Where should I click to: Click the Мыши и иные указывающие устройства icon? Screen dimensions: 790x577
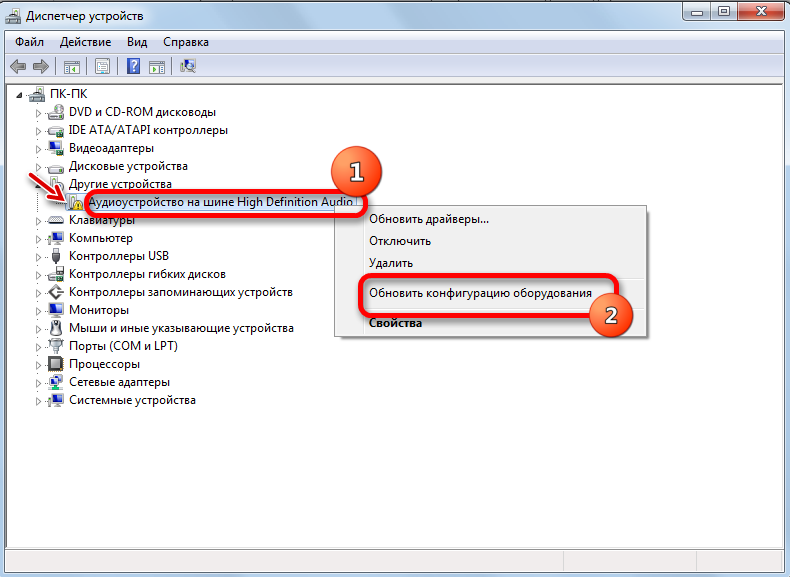[x=55, y=328]
